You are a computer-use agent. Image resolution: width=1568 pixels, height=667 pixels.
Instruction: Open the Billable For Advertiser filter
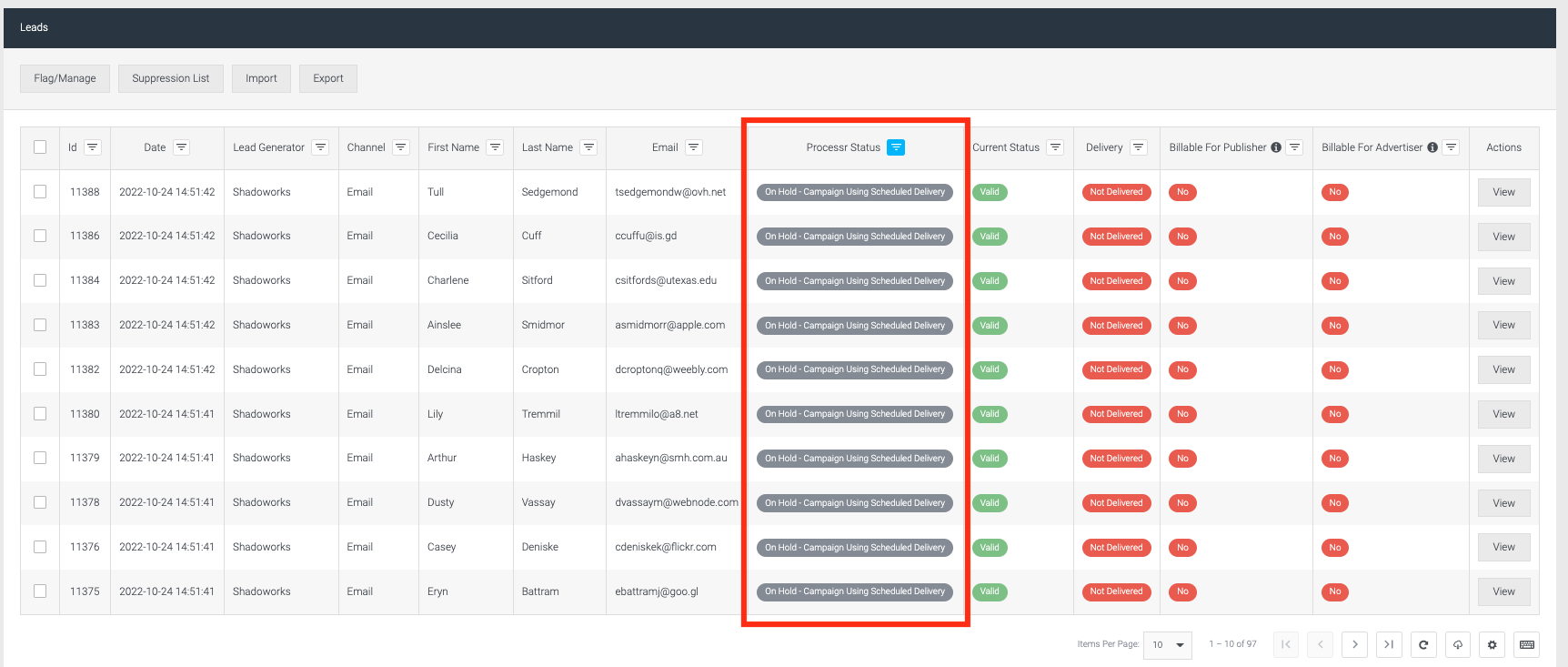(x=1452, y=147)
